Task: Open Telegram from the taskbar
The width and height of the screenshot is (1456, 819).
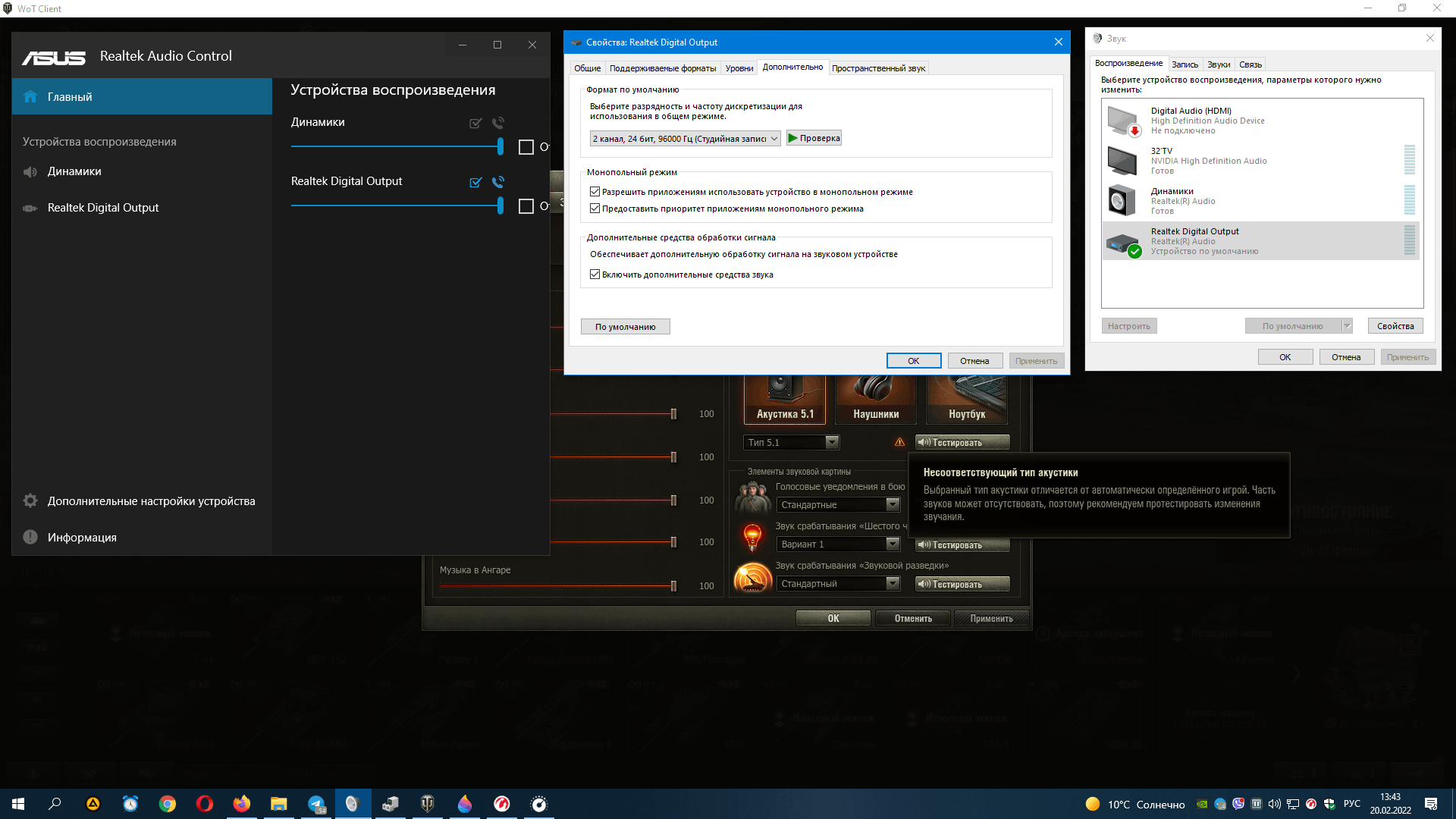Action: click(x=316, y=804)
